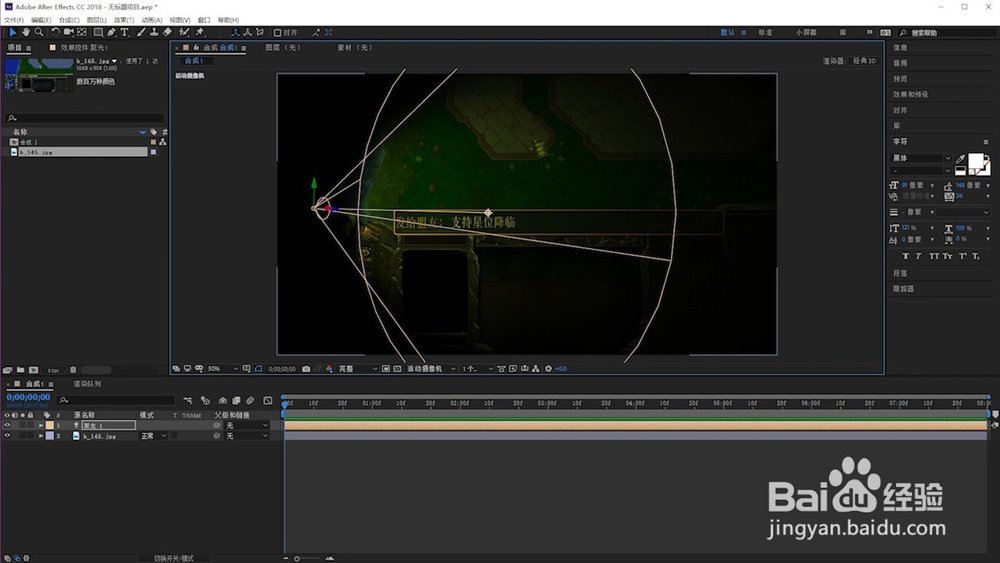Click the 经典3D renderer button
This screenshot has width=1000, height=563.
pos(865,61)
